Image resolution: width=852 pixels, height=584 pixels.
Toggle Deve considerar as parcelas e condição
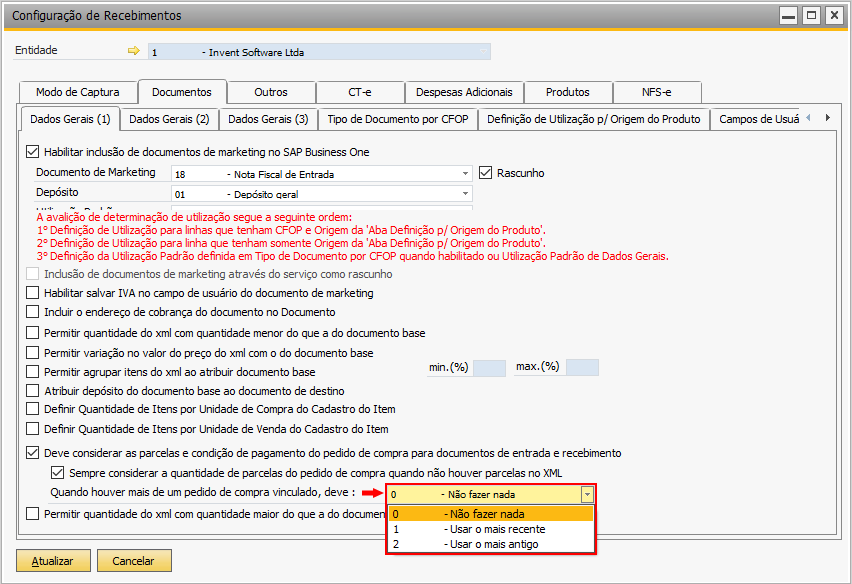[x=33, y=453]
